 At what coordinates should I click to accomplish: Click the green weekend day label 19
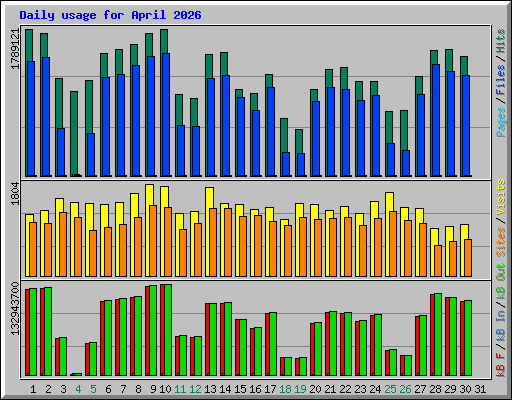point(300,389)
